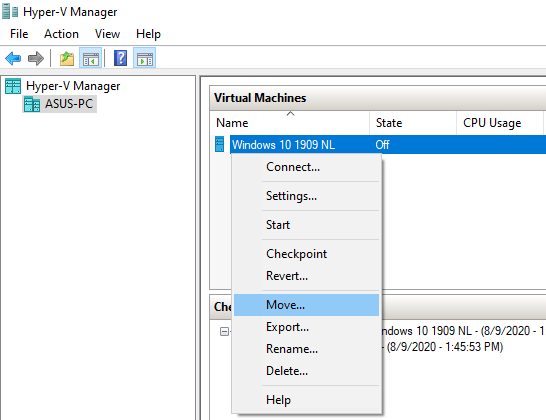
Task: Choose Revert... from the context menu
Action: [x=306, y=276]
